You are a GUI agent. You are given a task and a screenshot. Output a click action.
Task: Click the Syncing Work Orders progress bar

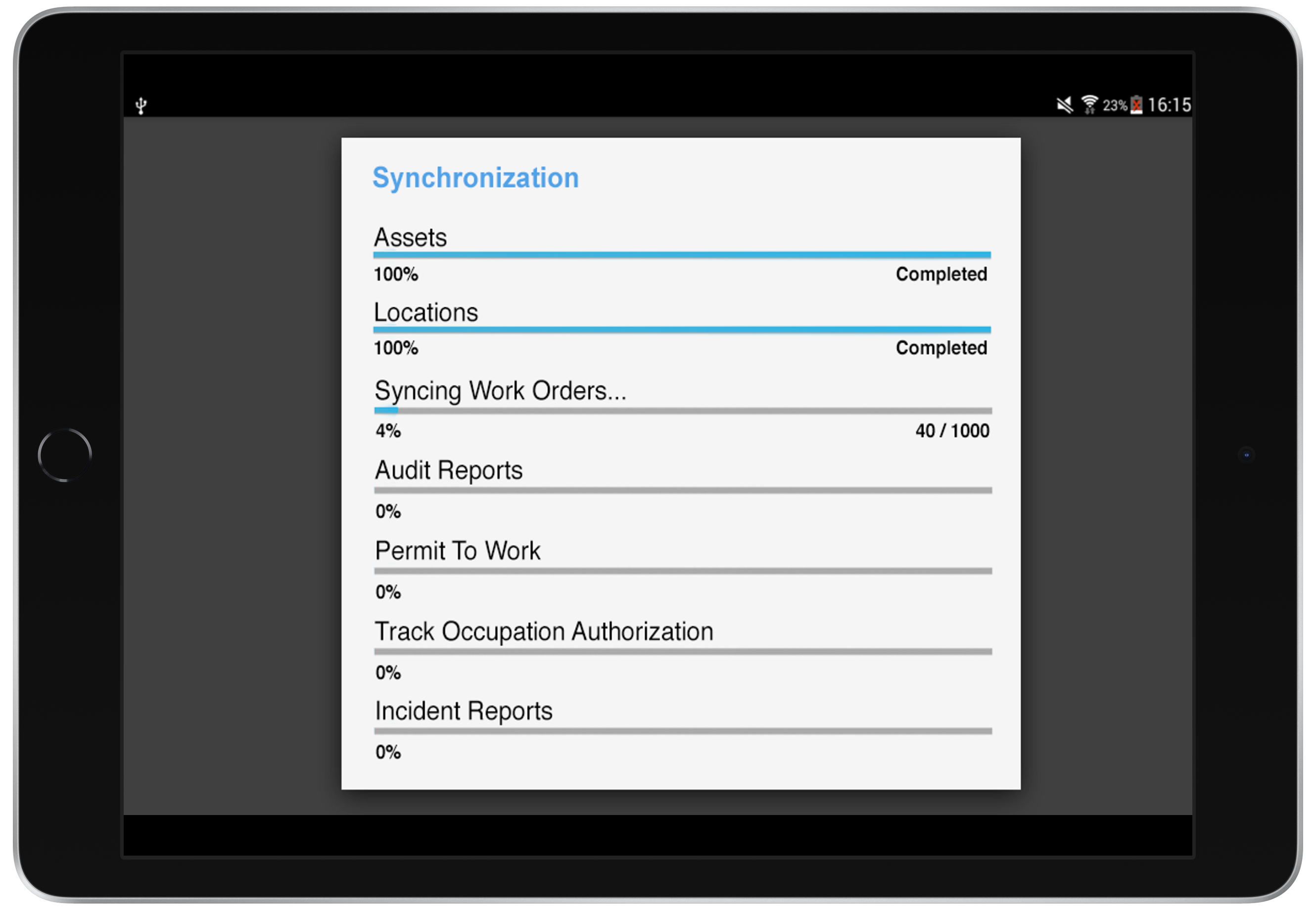coord(683,410)
